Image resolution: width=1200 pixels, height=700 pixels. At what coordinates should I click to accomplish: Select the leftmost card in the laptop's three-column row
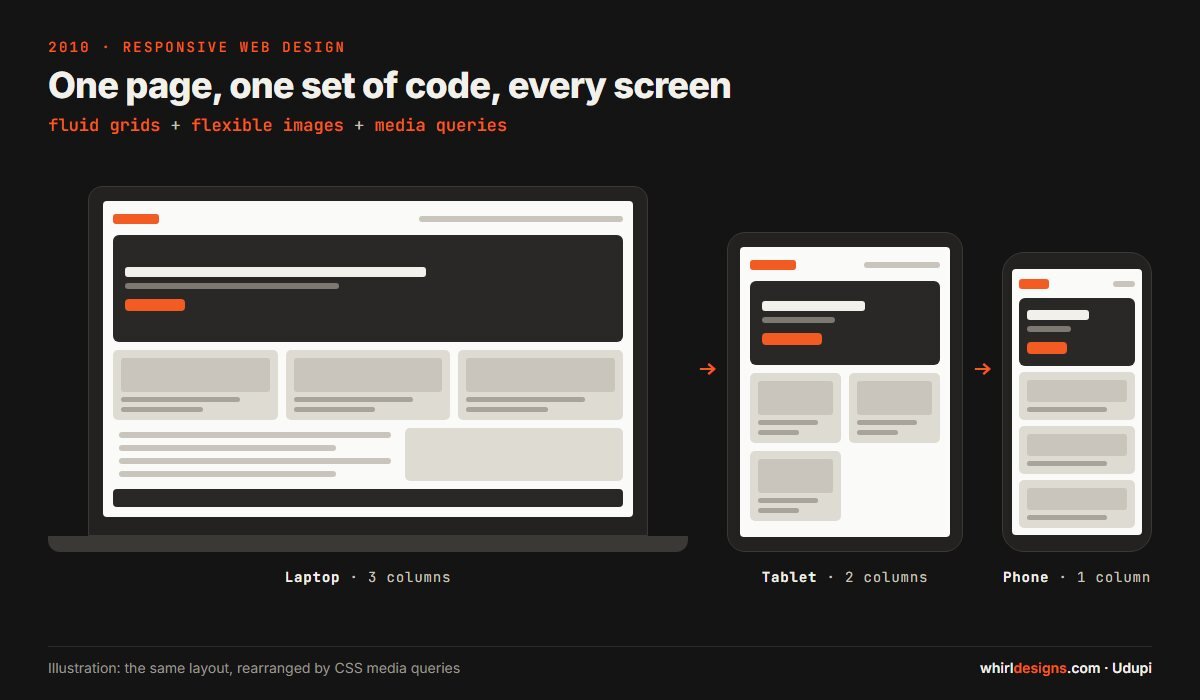[x=195, y=385]
